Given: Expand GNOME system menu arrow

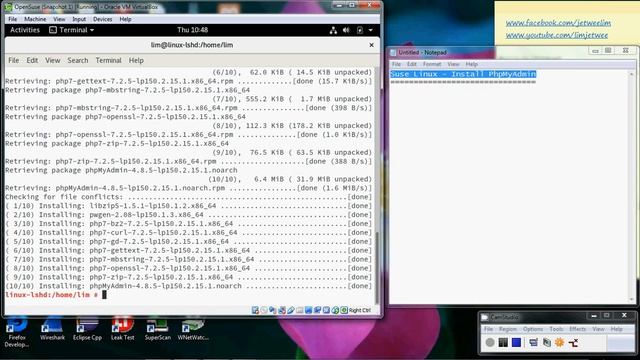Looking at the screenshot, I should point(371,30).
